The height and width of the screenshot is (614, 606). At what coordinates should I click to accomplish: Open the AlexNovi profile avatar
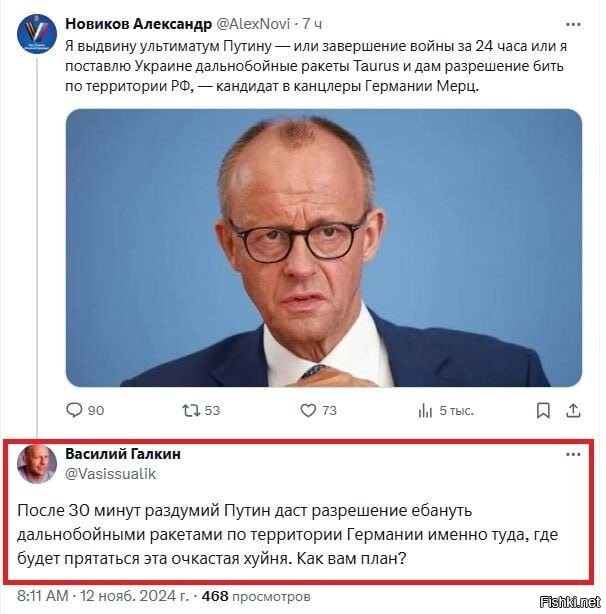click(x=37, y=34)
